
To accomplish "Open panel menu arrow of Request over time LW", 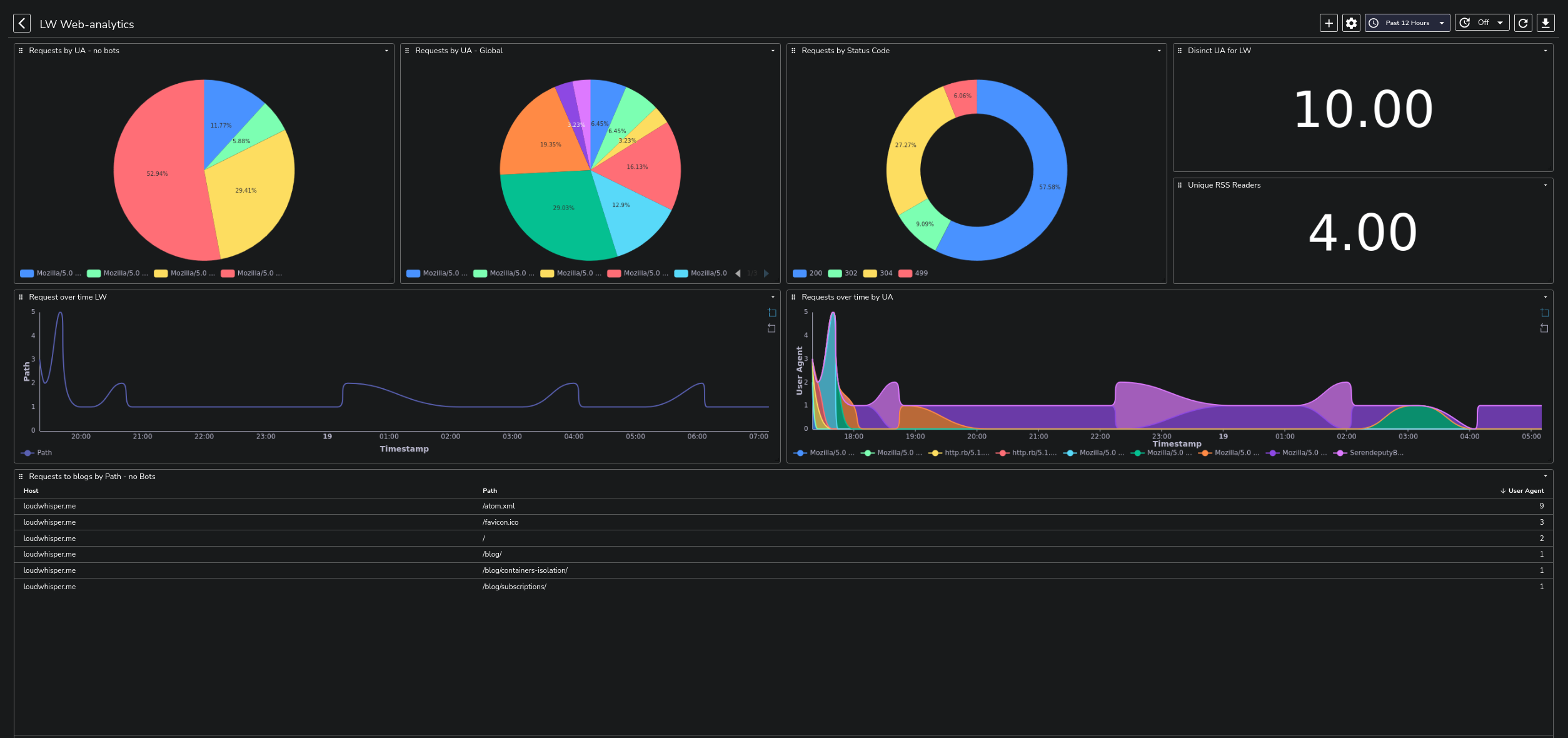I will pos(773,297).
